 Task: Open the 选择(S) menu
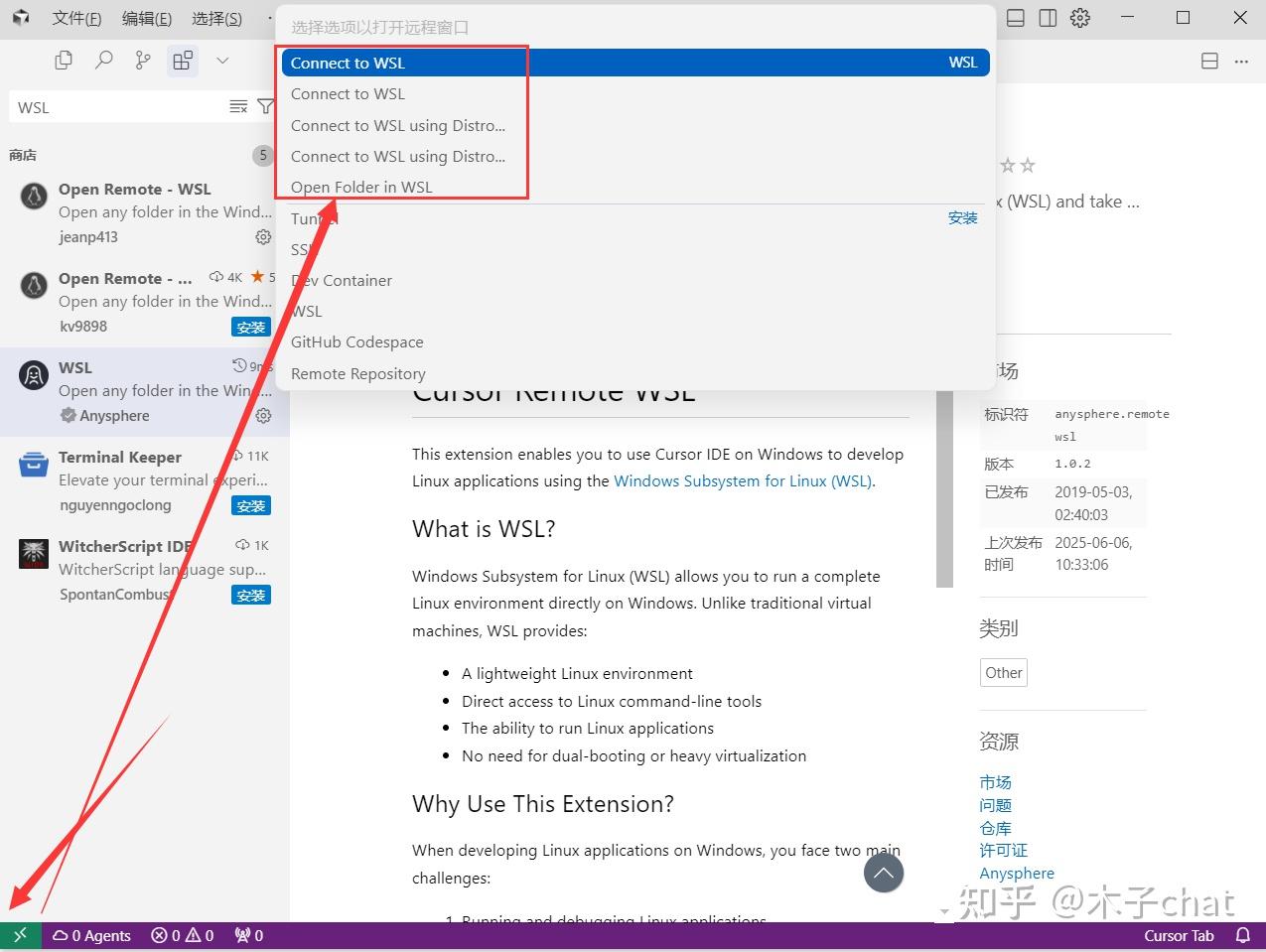pyautogui.click(x=216, y=18)
